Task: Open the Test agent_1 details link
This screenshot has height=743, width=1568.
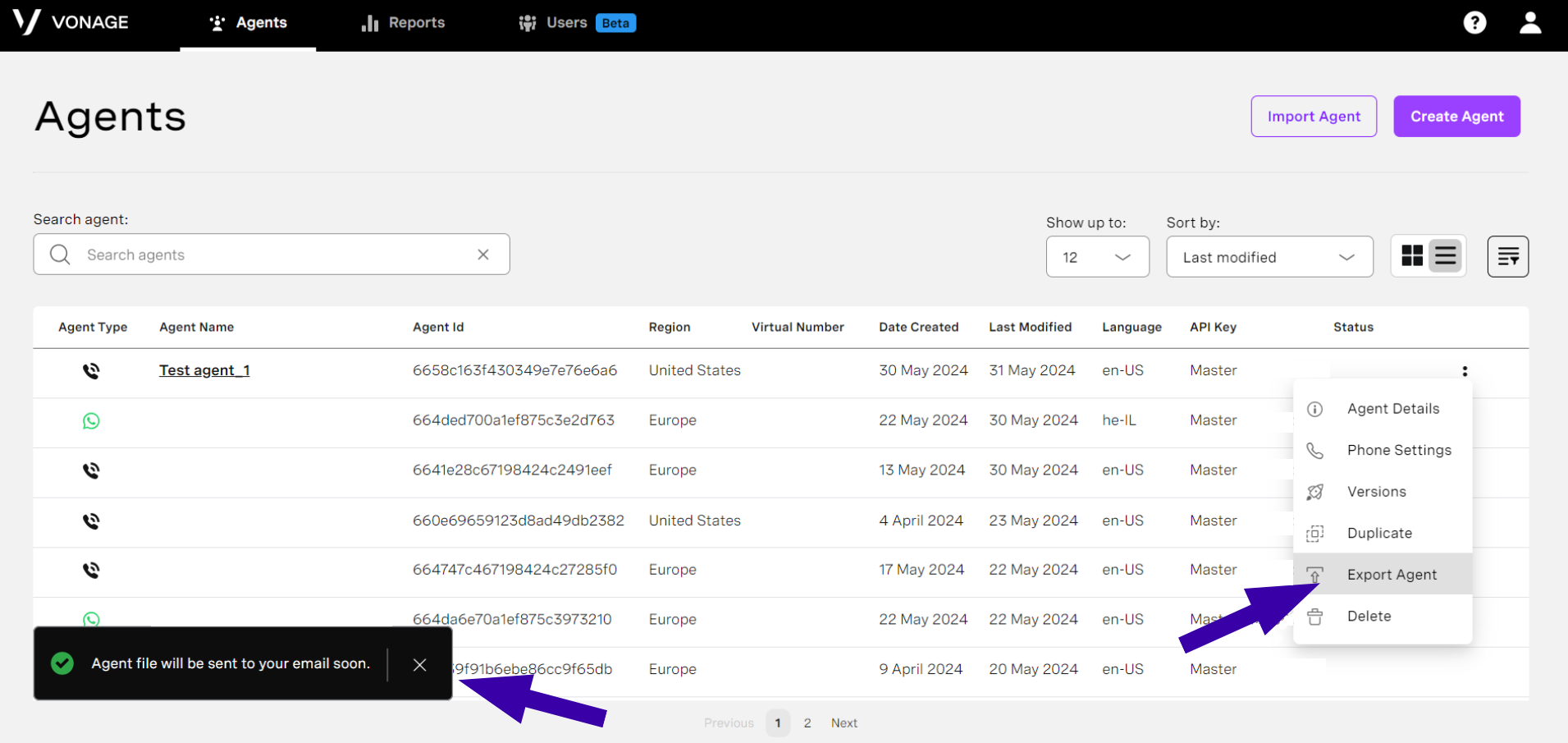Action: pyautogui.click(x=203, y=370)
